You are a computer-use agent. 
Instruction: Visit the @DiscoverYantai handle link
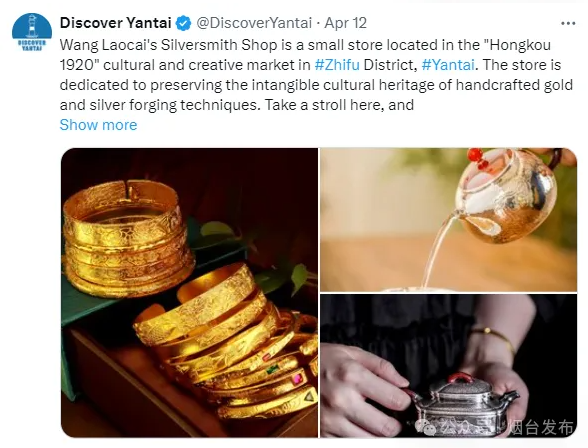[254, 23]
